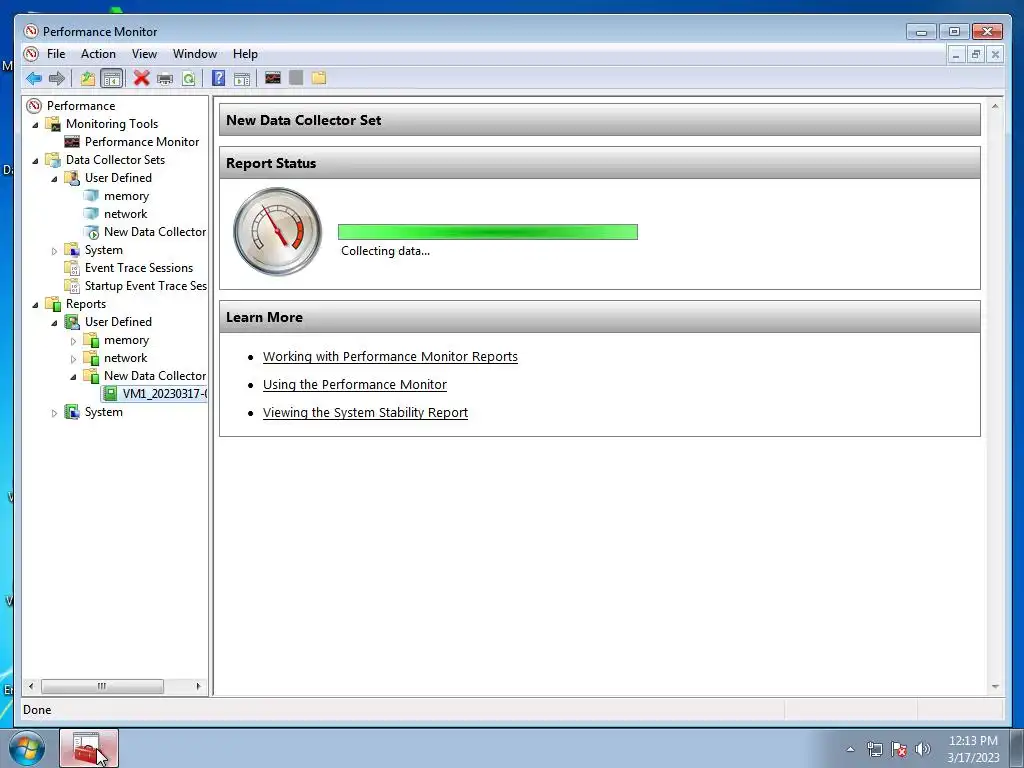The height and width of the screenshot is (768, 1024).
Task: Open Action Center flag tray icon
Action: (x=899, y=749)
